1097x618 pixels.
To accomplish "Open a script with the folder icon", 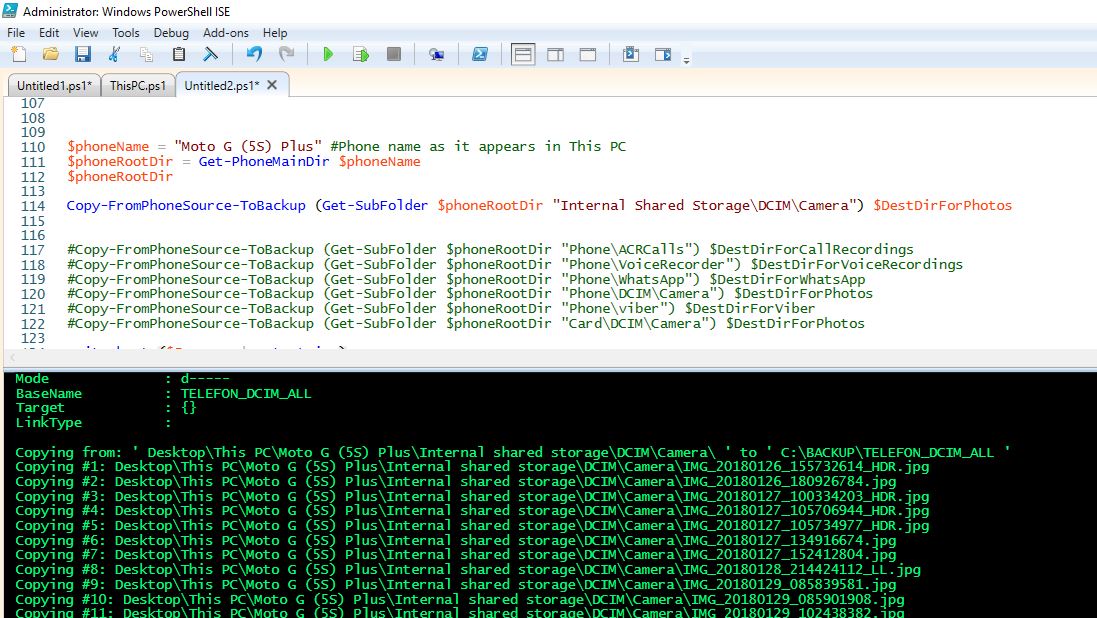I will (x=50, y=54).
